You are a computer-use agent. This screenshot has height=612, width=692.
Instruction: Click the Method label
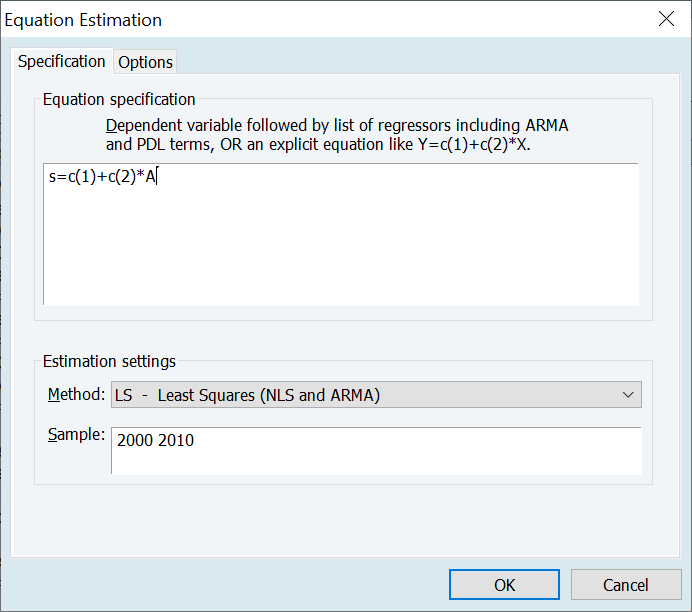tap(76, 394)
